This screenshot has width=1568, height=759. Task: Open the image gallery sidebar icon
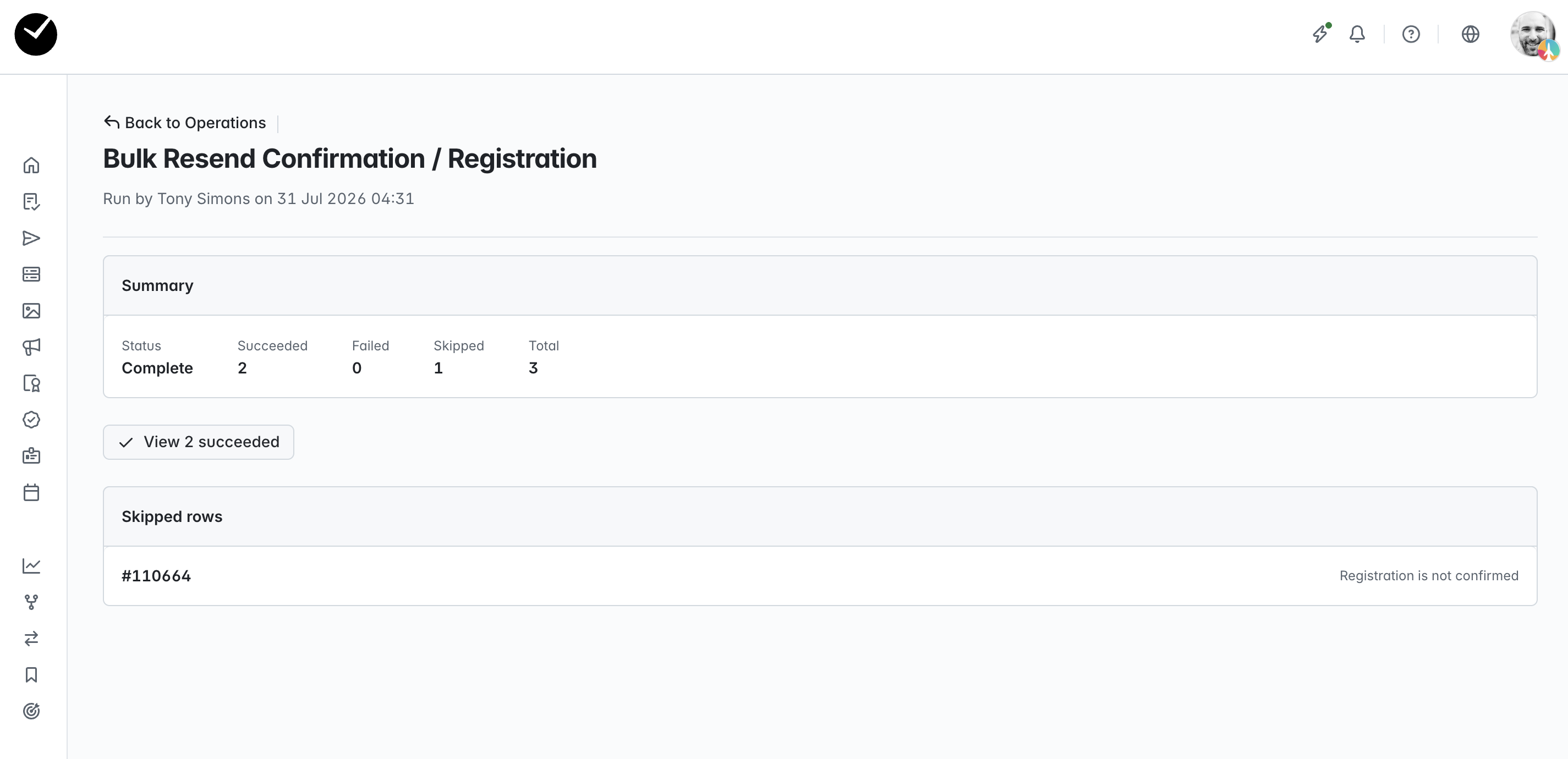coord(31,311)
